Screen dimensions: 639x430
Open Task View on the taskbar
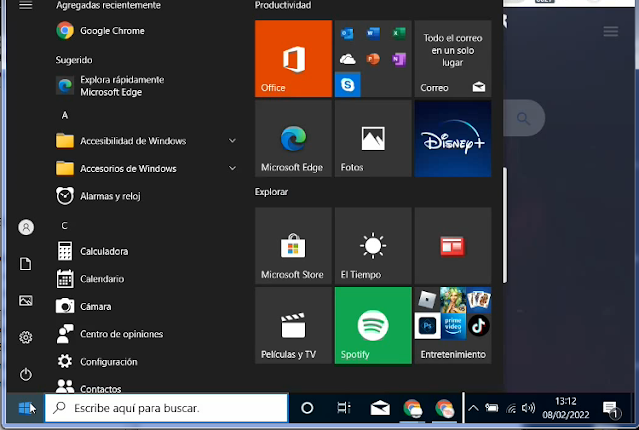(344, 408)
